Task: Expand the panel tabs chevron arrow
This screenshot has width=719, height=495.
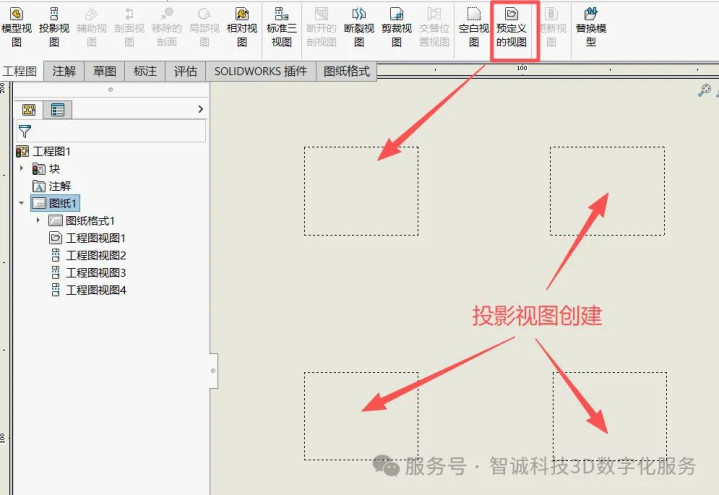Action: click(200, 109)
